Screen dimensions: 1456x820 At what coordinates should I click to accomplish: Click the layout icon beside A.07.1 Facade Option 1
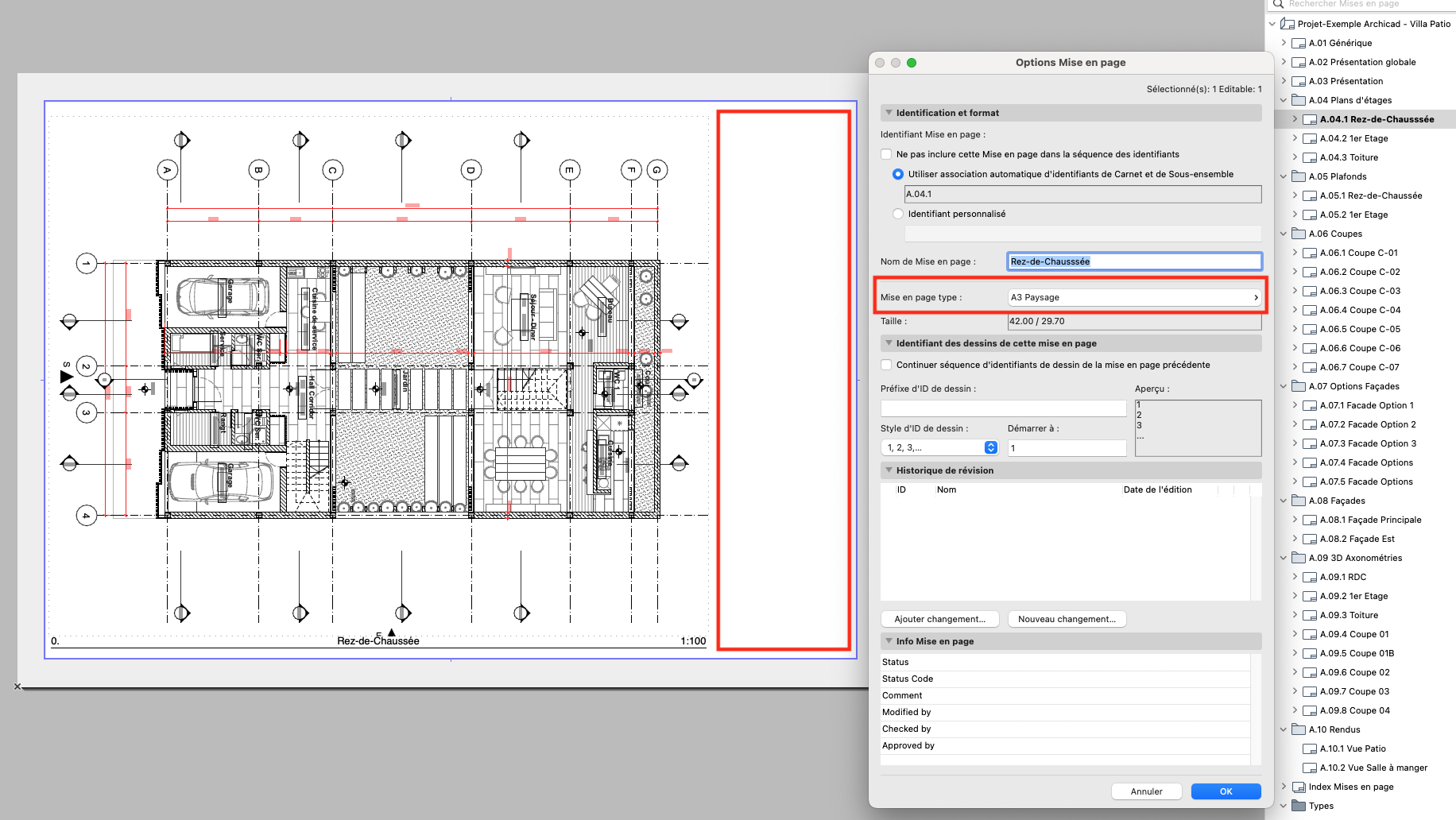[x=1310, y=405]
